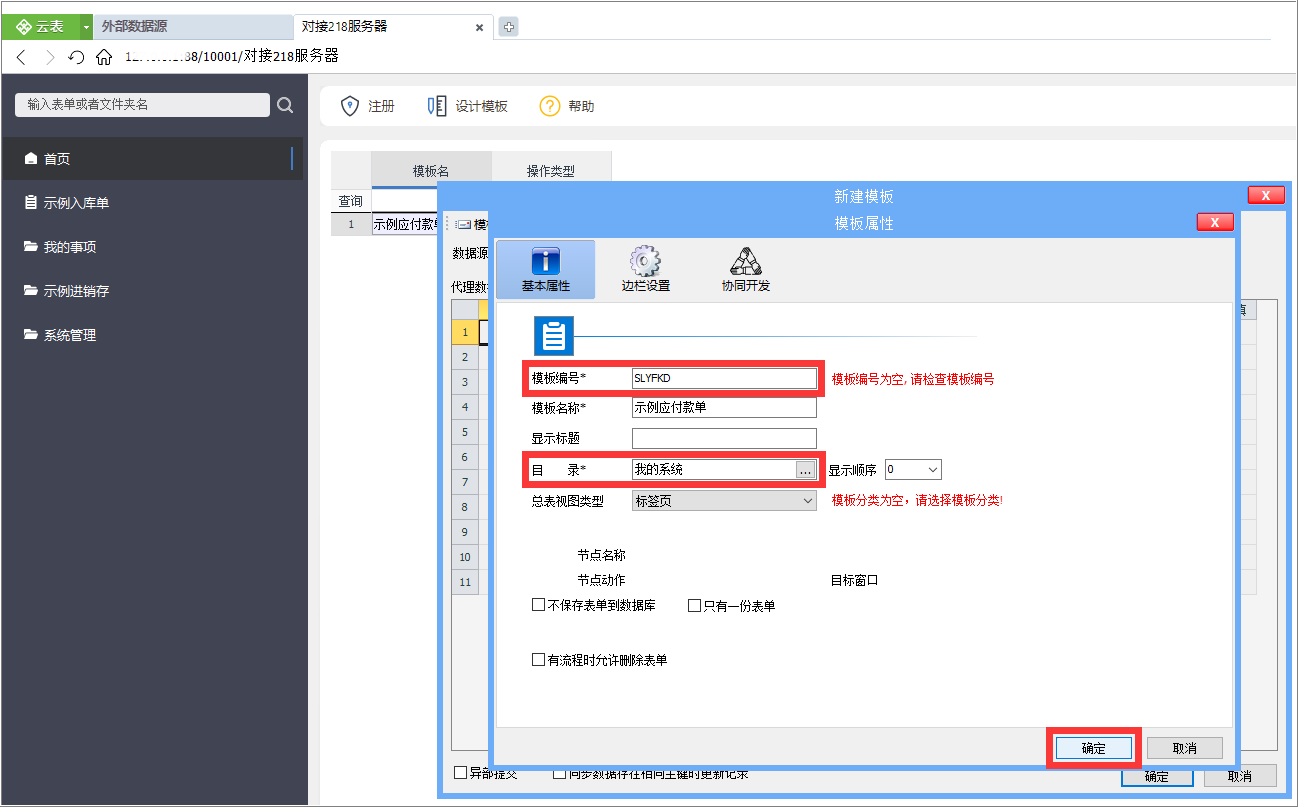Reload the page with the refresh icon
The image size is (1298, 807).
[x=76, y=57]
